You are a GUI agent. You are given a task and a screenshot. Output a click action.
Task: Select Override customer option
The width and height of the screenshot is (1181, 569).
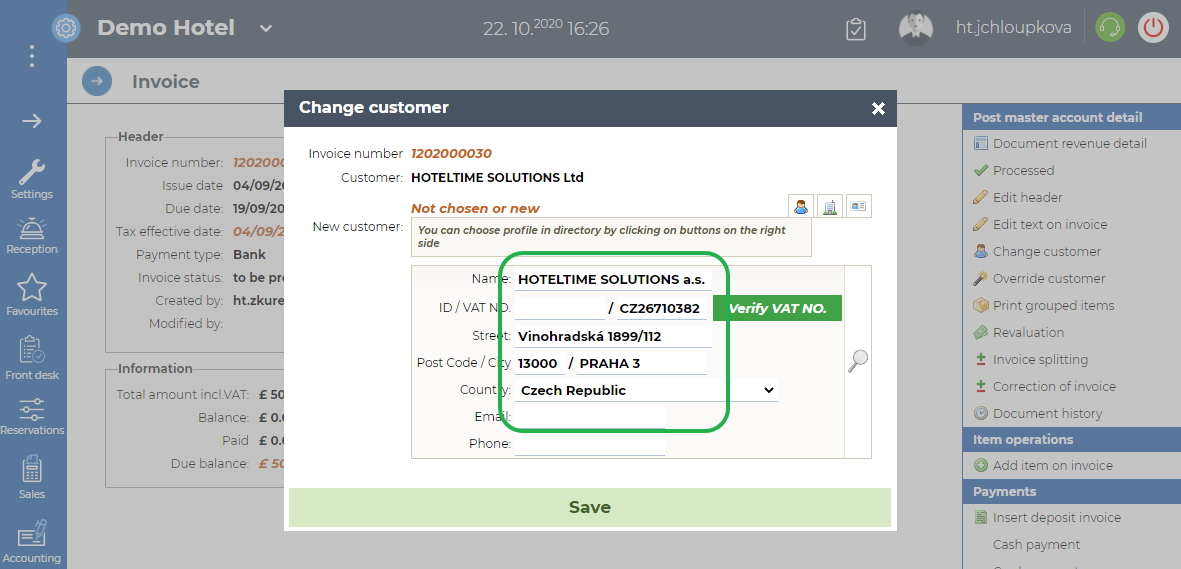click(1048, 279)
